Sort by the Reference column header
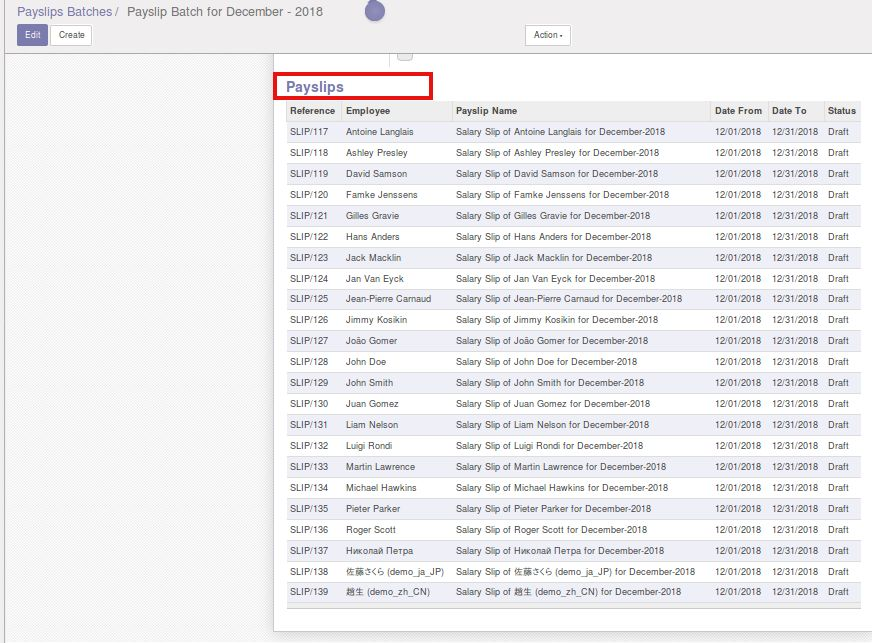Image resolution: width=872 pixels, height=643 pixels. [x=313, y=111]
